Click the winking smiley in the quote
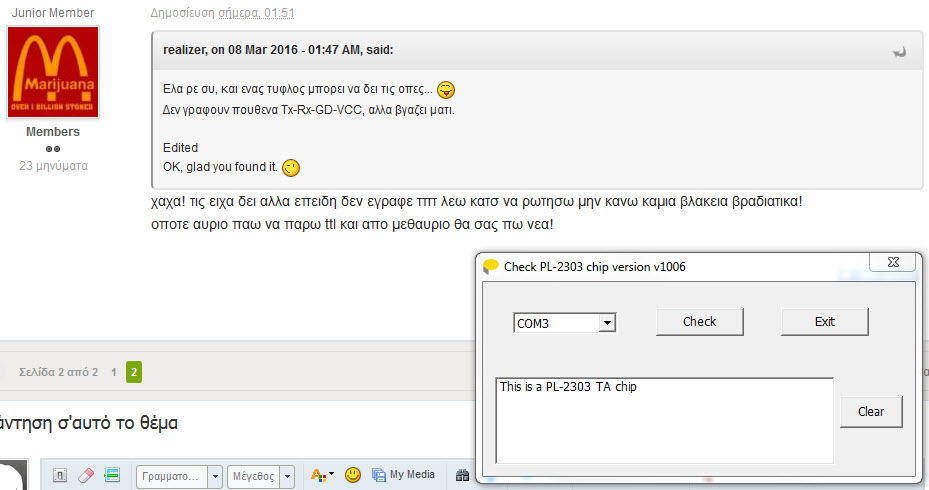This screenshot has width=929, height=490. [291, 168]
